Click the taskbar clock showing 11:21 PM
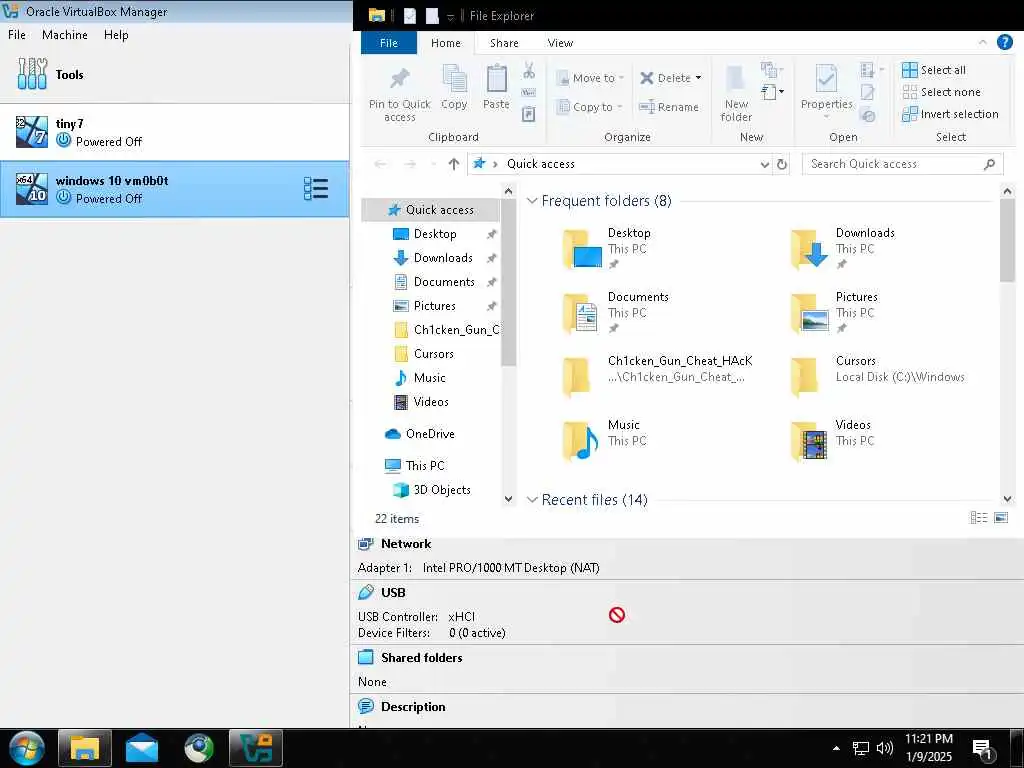This screenshot has width=1024, height=768. (x=929, y=748)
